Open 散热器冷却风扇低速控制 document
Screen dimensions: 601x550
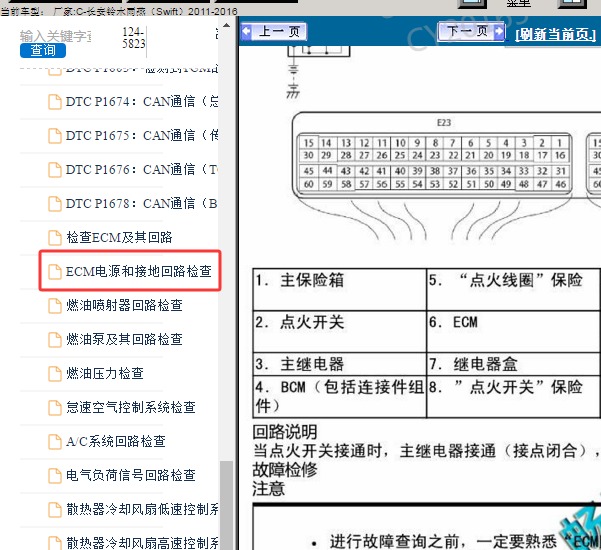pos(142,509)
